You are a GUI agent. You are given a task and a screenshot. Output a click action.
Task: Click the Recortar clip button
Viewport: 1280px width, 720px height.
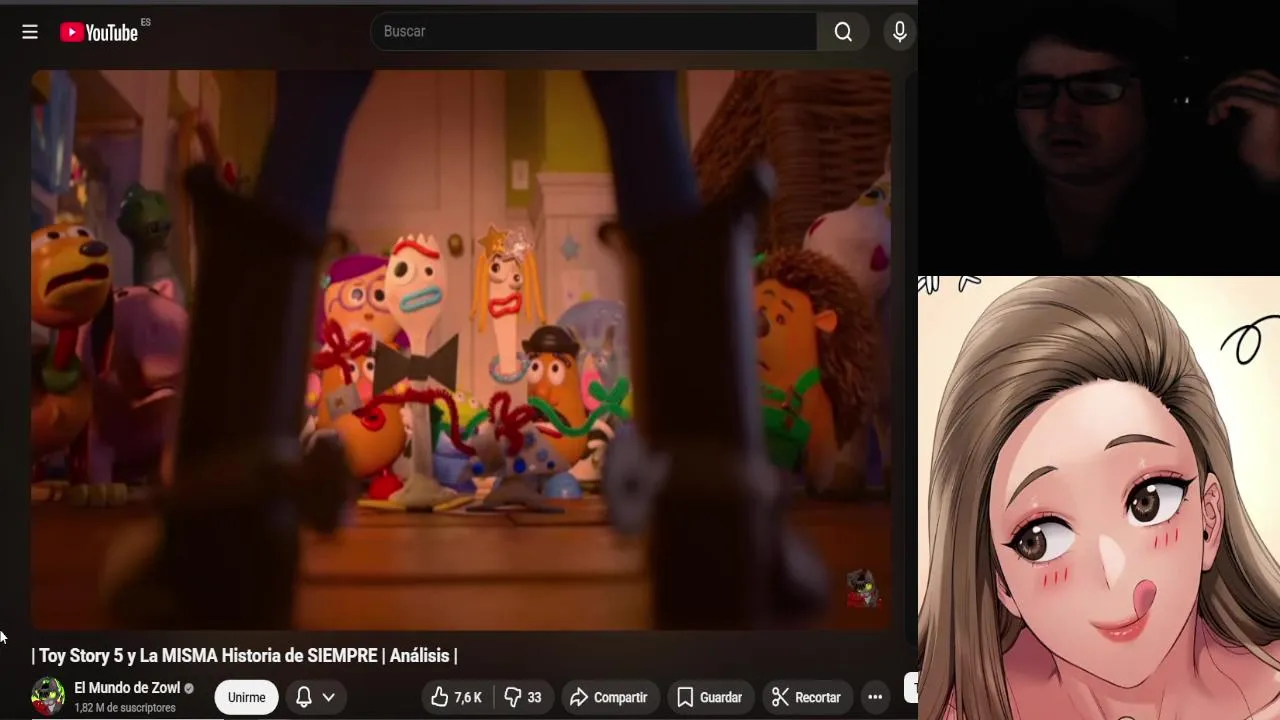(x=806, y=697)
